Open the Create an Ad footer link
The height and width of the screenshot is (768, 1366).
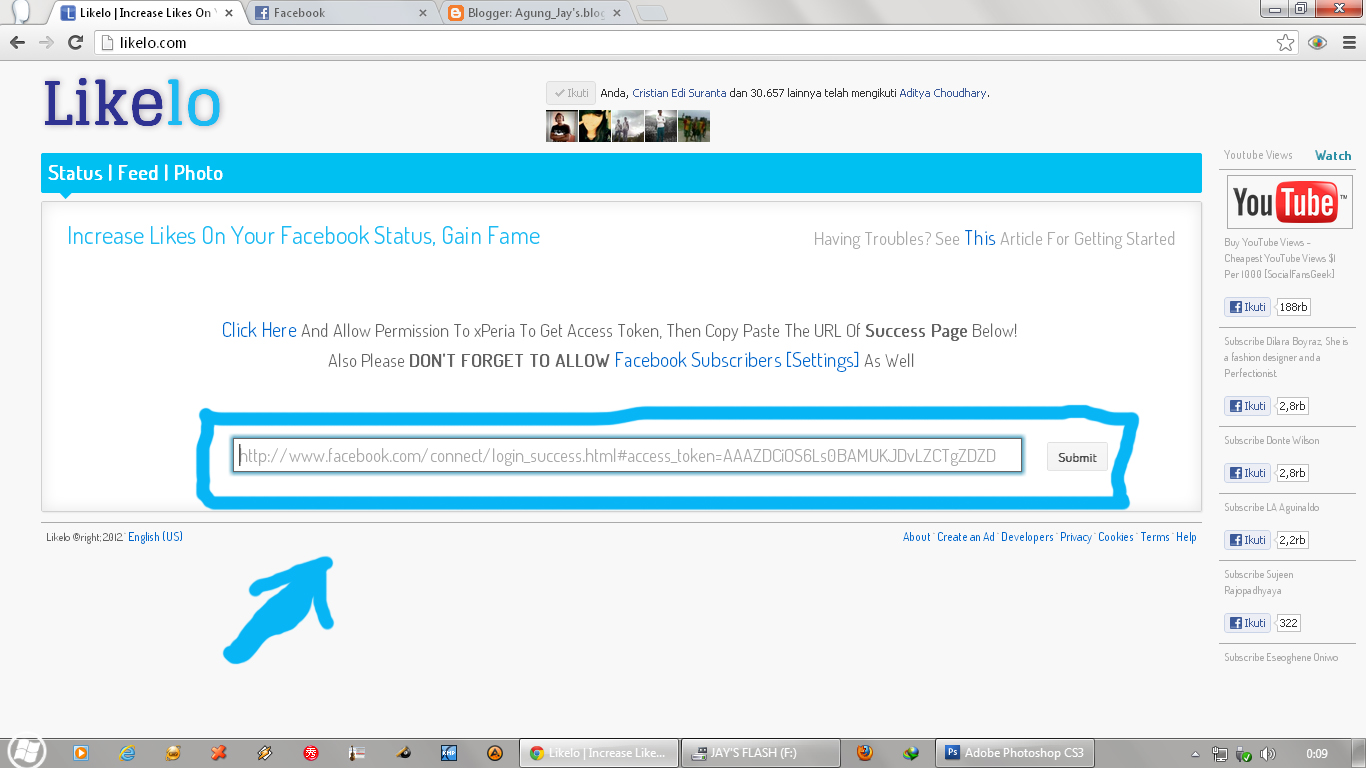[966, 537]
